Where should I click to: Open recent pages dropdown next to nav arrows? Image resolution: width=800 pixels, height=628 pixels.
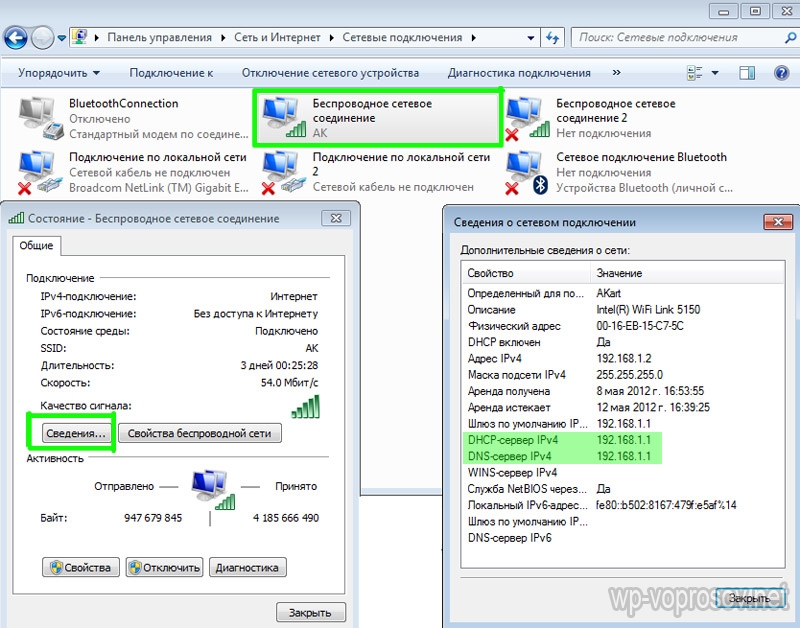pos(62,38)
